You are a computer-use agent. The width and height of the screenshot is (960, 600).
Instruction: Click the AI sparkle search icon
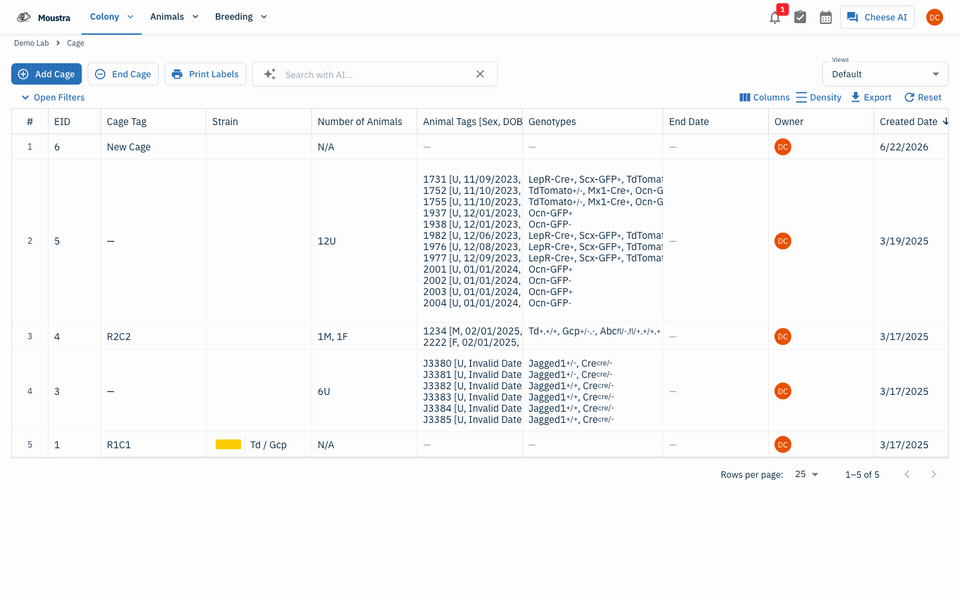(x=269, y=74)
